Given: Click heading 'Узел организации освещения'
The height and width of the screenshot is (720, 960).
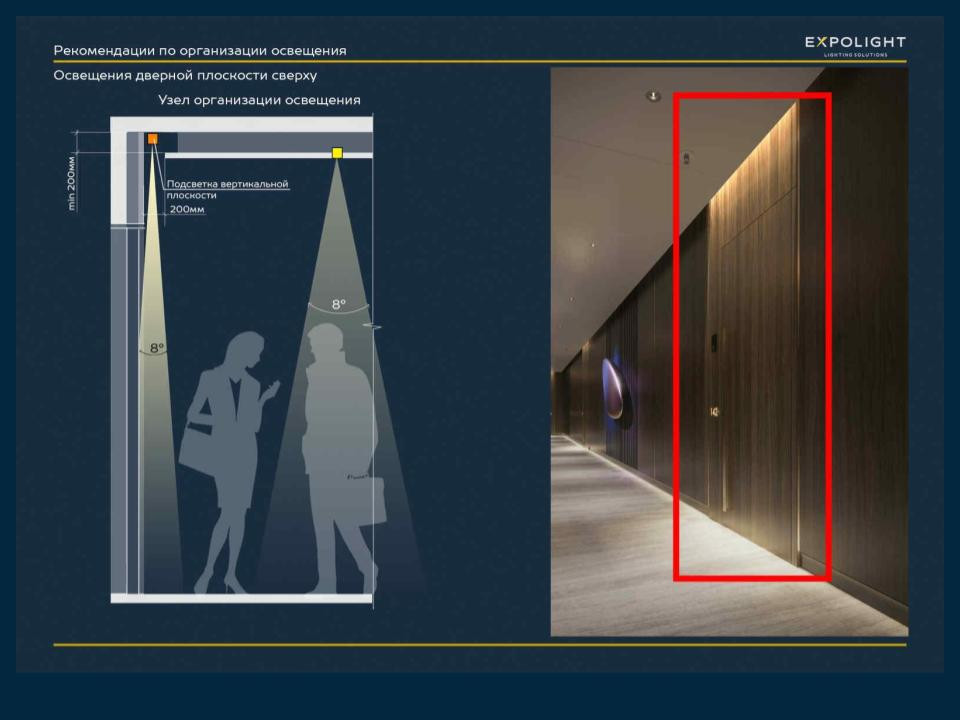Looking at the screenshot, I should click(259, 101).
